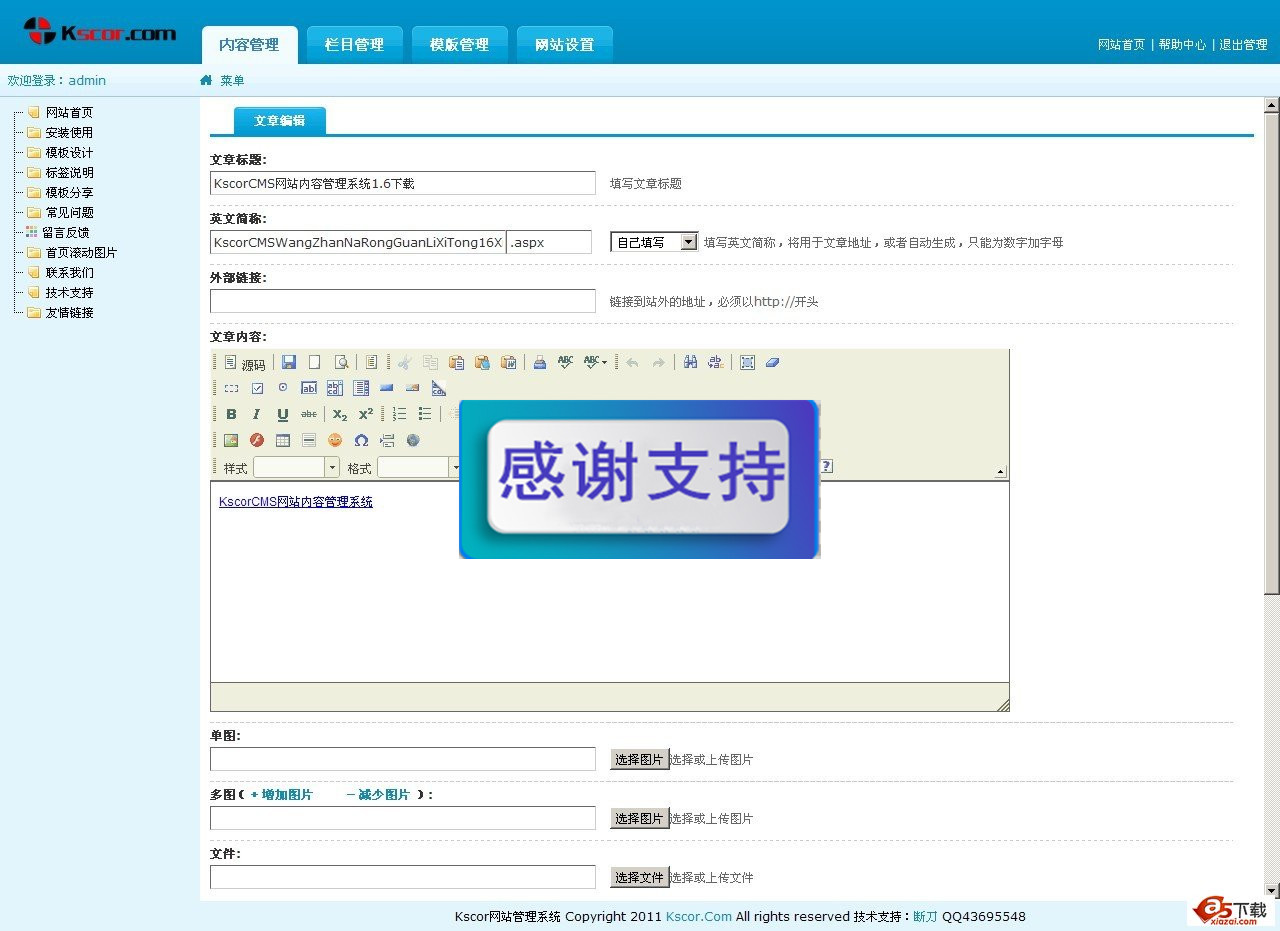
Task: Click the Insert Table icon
Action: click(x=283, y=440)
